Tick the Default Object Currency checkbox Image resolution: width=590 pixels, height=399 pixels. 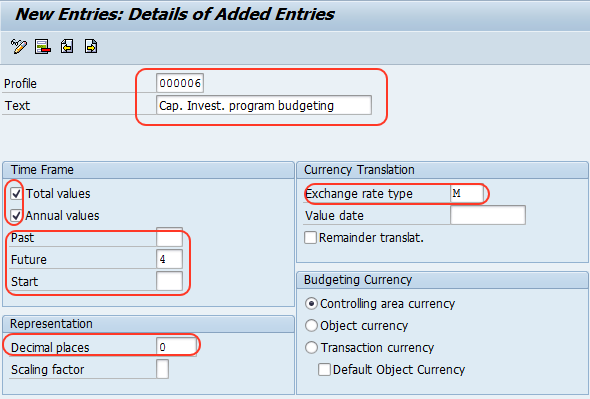(x=324, y=370)
